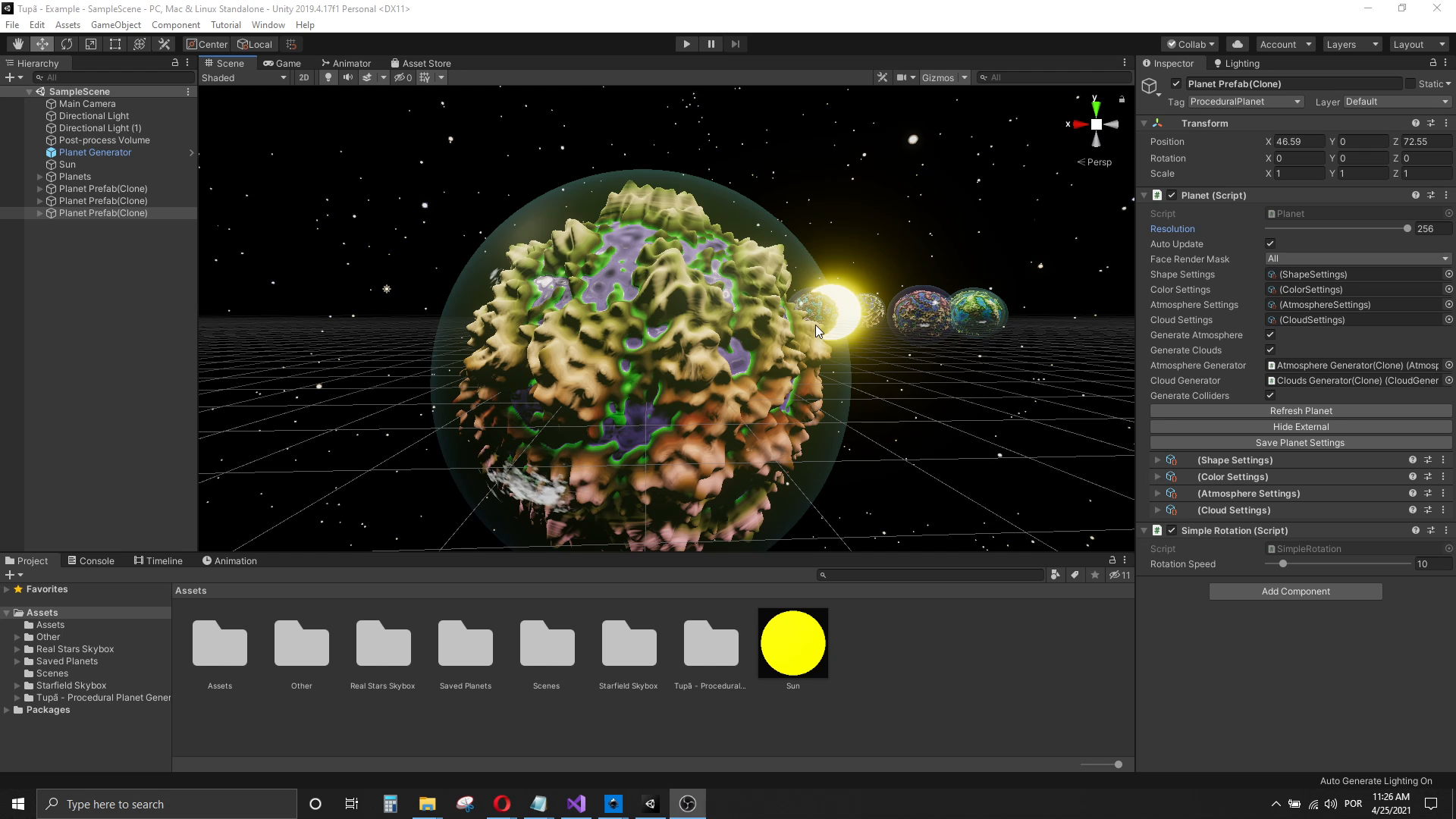This screenshot has height=819, width=1456.
Task: Select the Rotate tool
Action: pos(66,44)
